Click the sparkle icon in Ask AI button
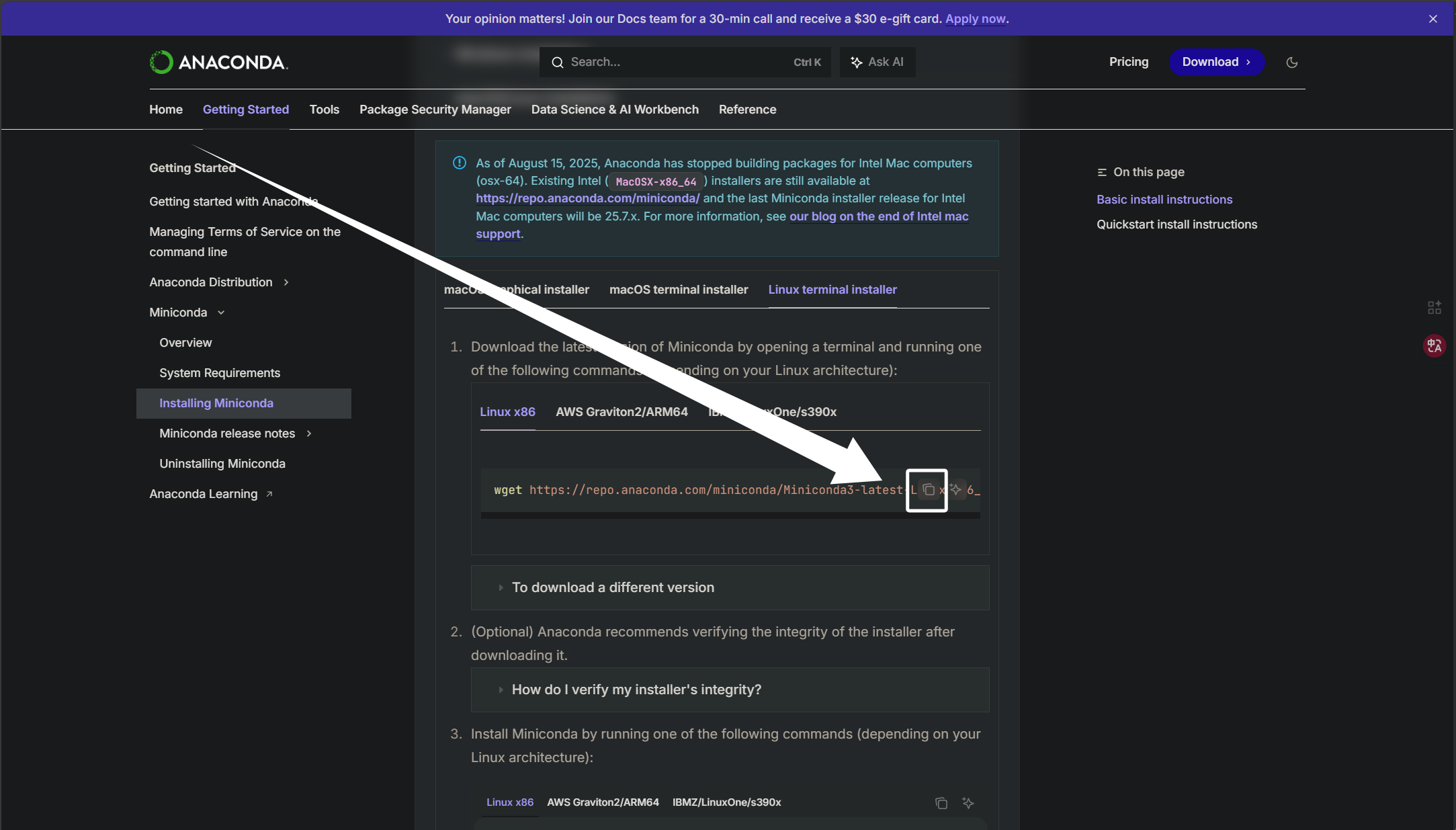This screenshot has width=1456, height=830. point(857,63)
